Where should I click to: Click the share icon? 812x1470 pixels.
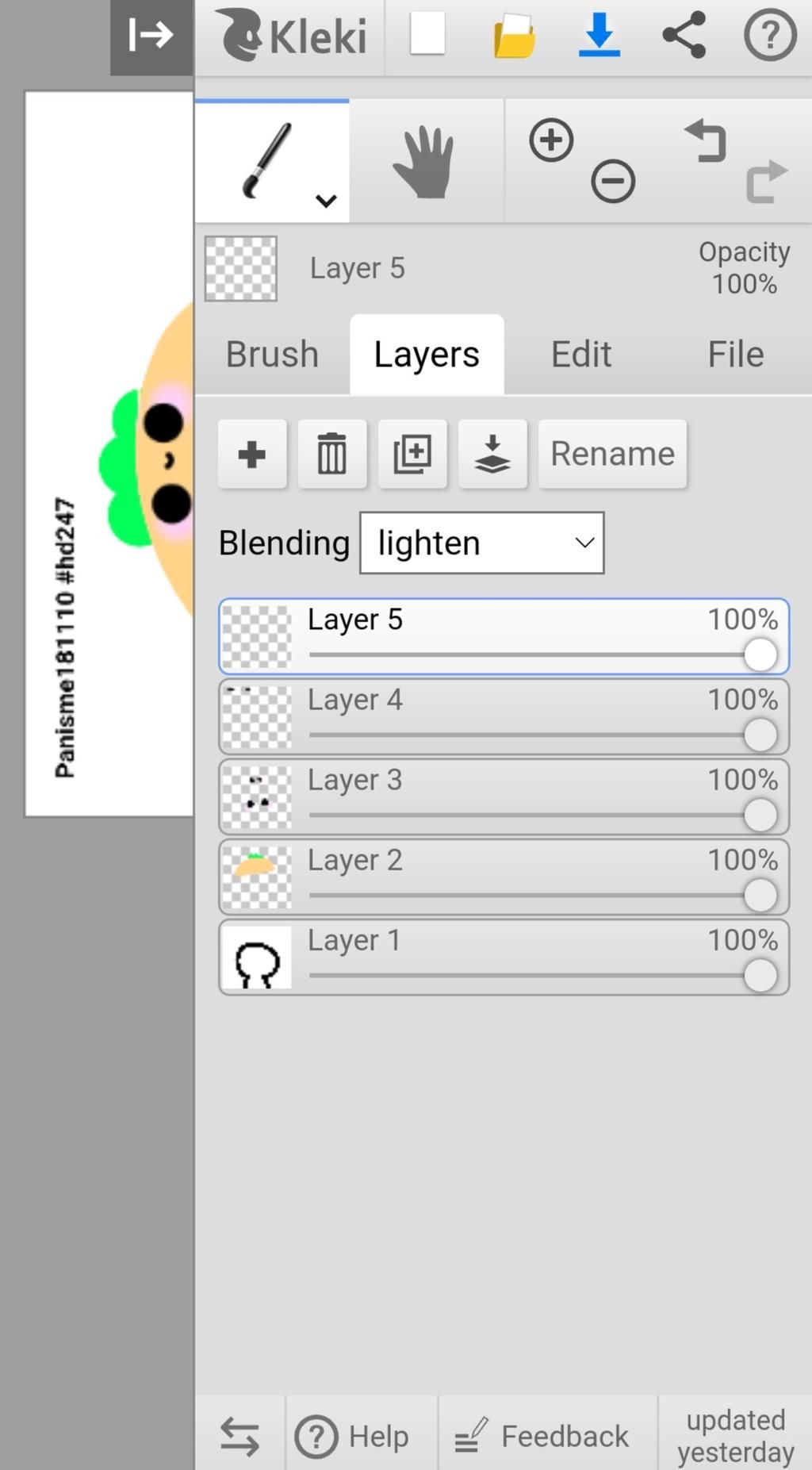(684, 36)
